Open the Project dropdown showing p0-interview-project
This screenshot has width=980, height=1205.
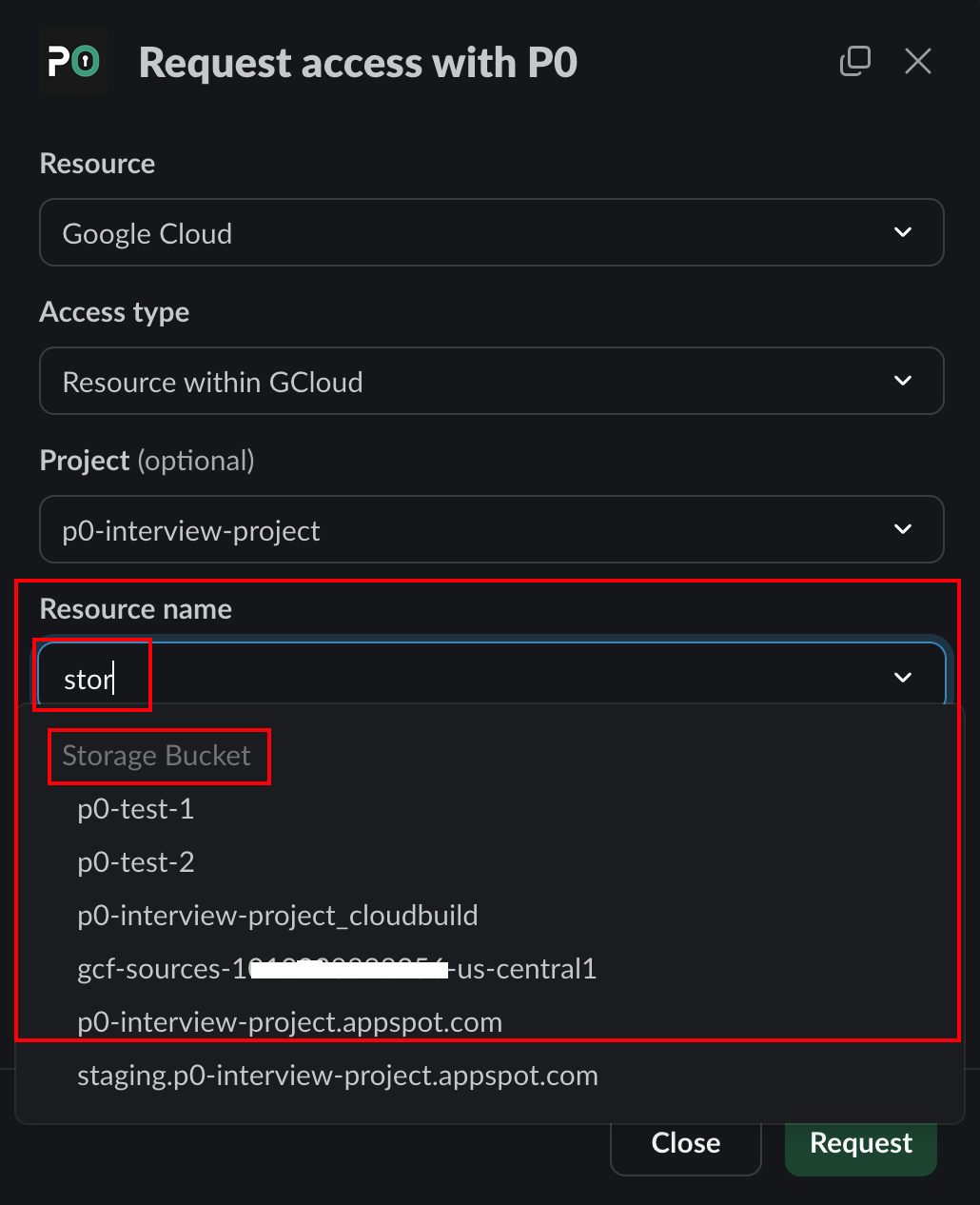[476, 529]
